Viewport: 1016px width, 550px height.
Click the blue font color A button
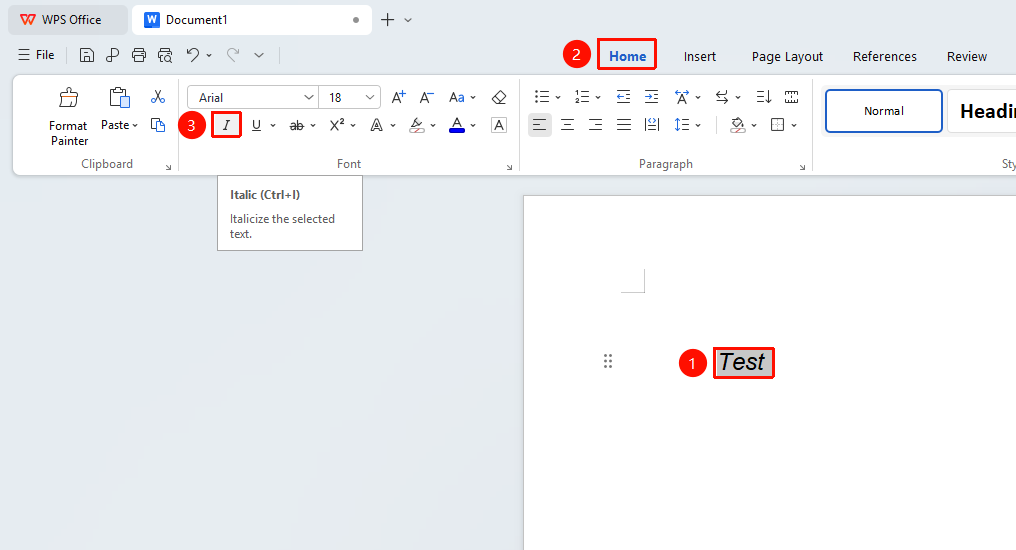(457, 125)
